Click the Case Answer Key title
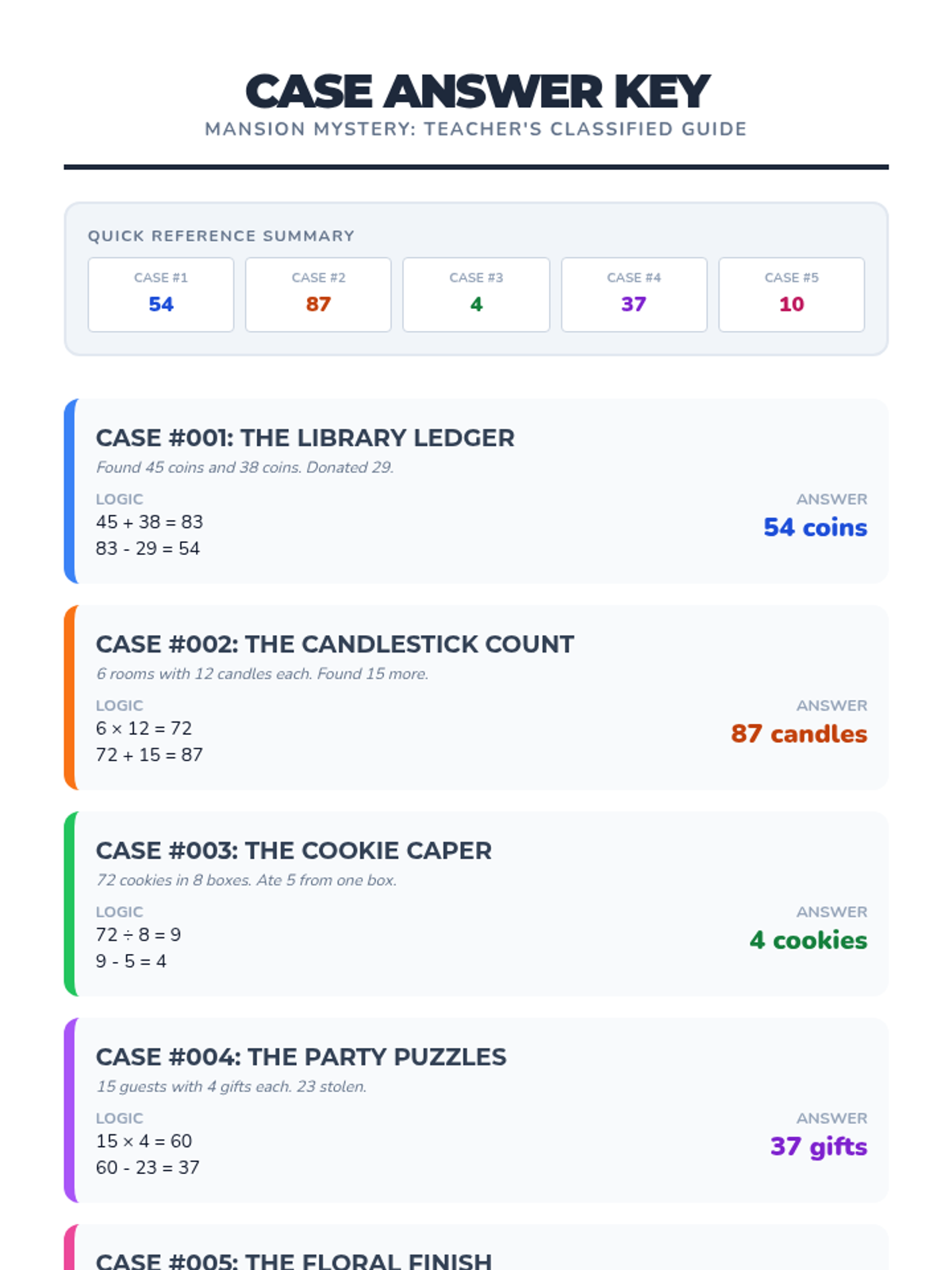This screenshot has width=952, height=1270. pyautogui.click(x=477, y=91)
